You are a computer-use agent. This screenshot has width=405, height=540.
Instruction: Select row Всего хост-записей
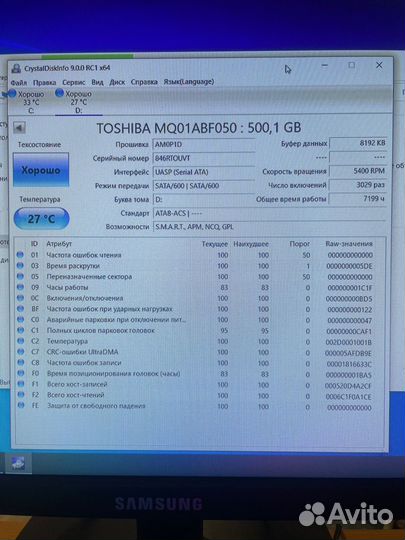199,385
